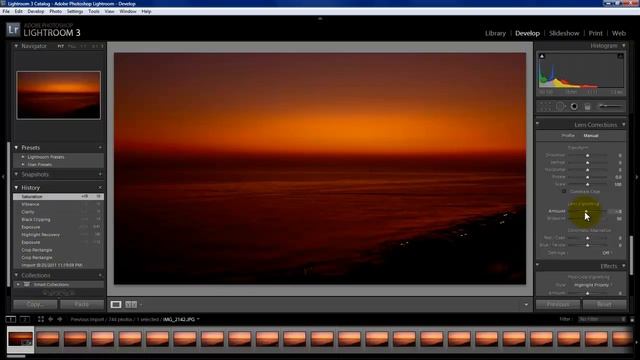This screenshot has height=360, width=640.
Task: Collapse the History panel
Action: (x=16, y=187)
